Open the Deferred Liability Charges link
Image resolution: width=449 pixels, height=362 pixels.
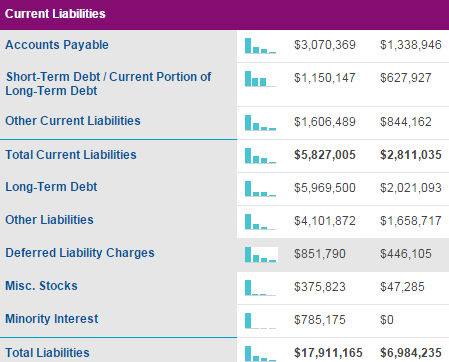pyautogui.click(x=80, y=253)
